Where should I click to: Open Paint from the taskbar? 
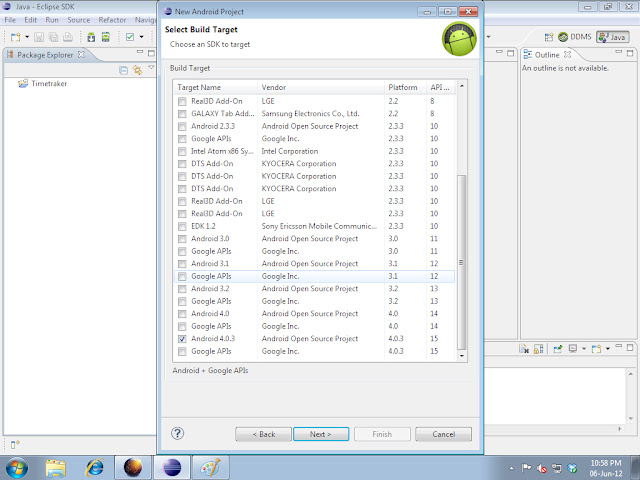point(211,467)
